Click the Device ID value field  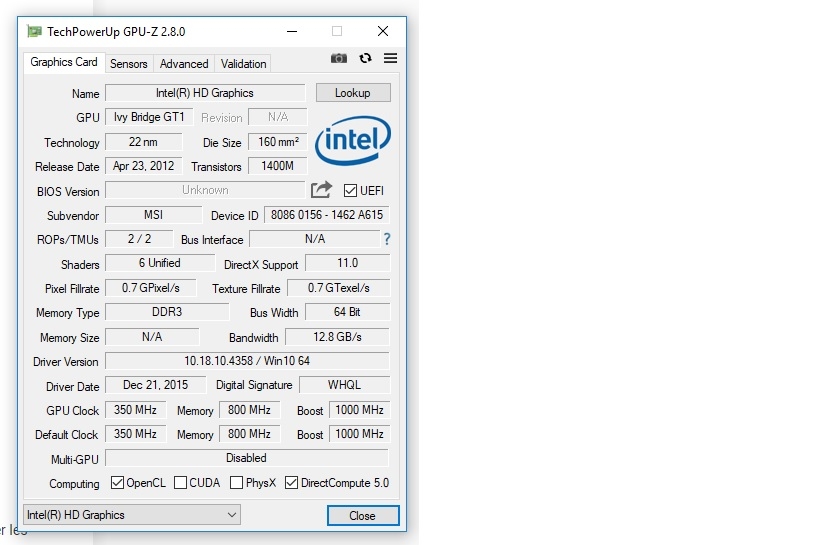[x=326, y=215]
